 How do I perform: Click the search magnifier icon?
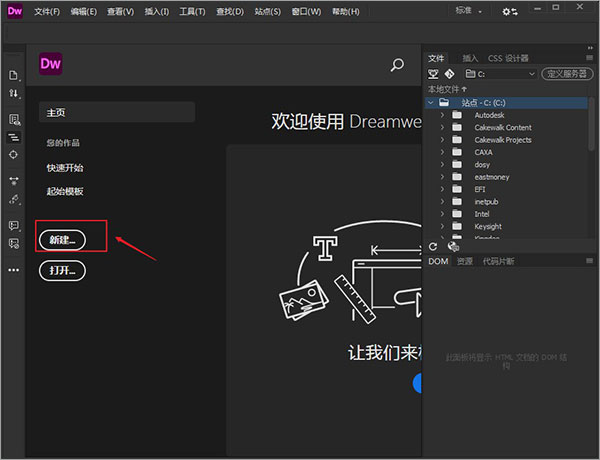pos(397,65)
